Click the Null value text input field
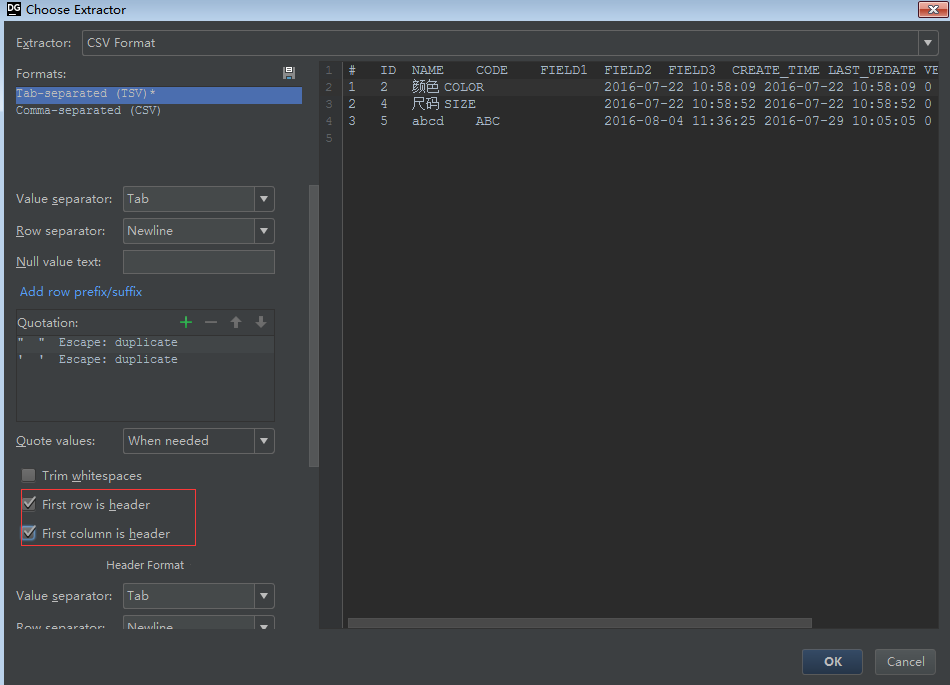This screenshot has width=950, height=685. coord(198,262)
